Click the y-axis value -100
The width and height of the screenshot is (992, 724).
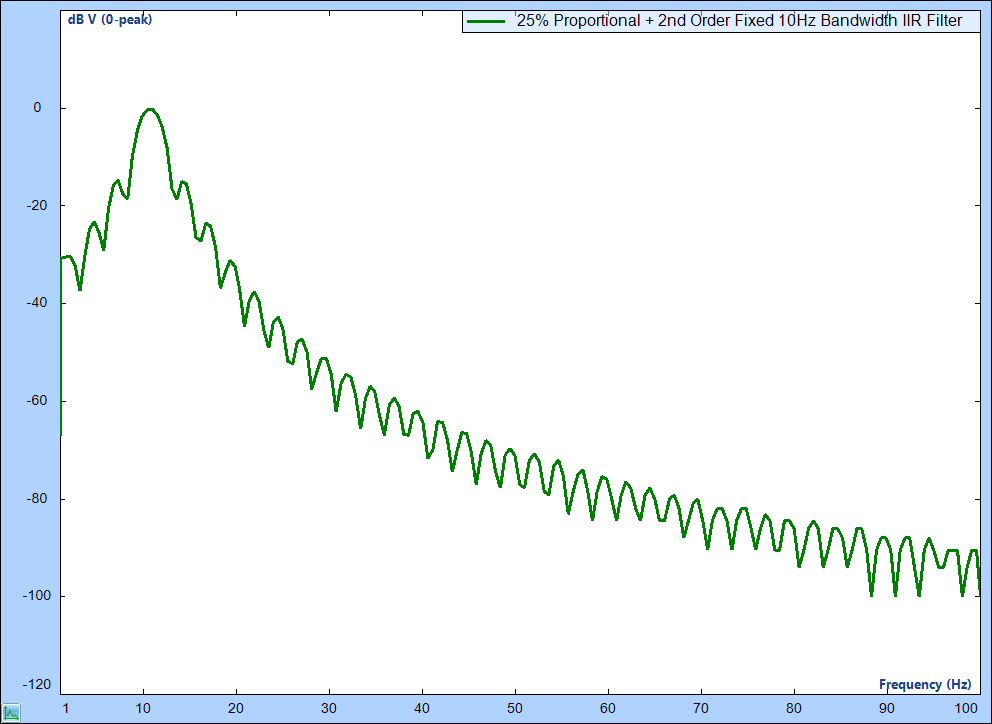(x=36, y=596)
